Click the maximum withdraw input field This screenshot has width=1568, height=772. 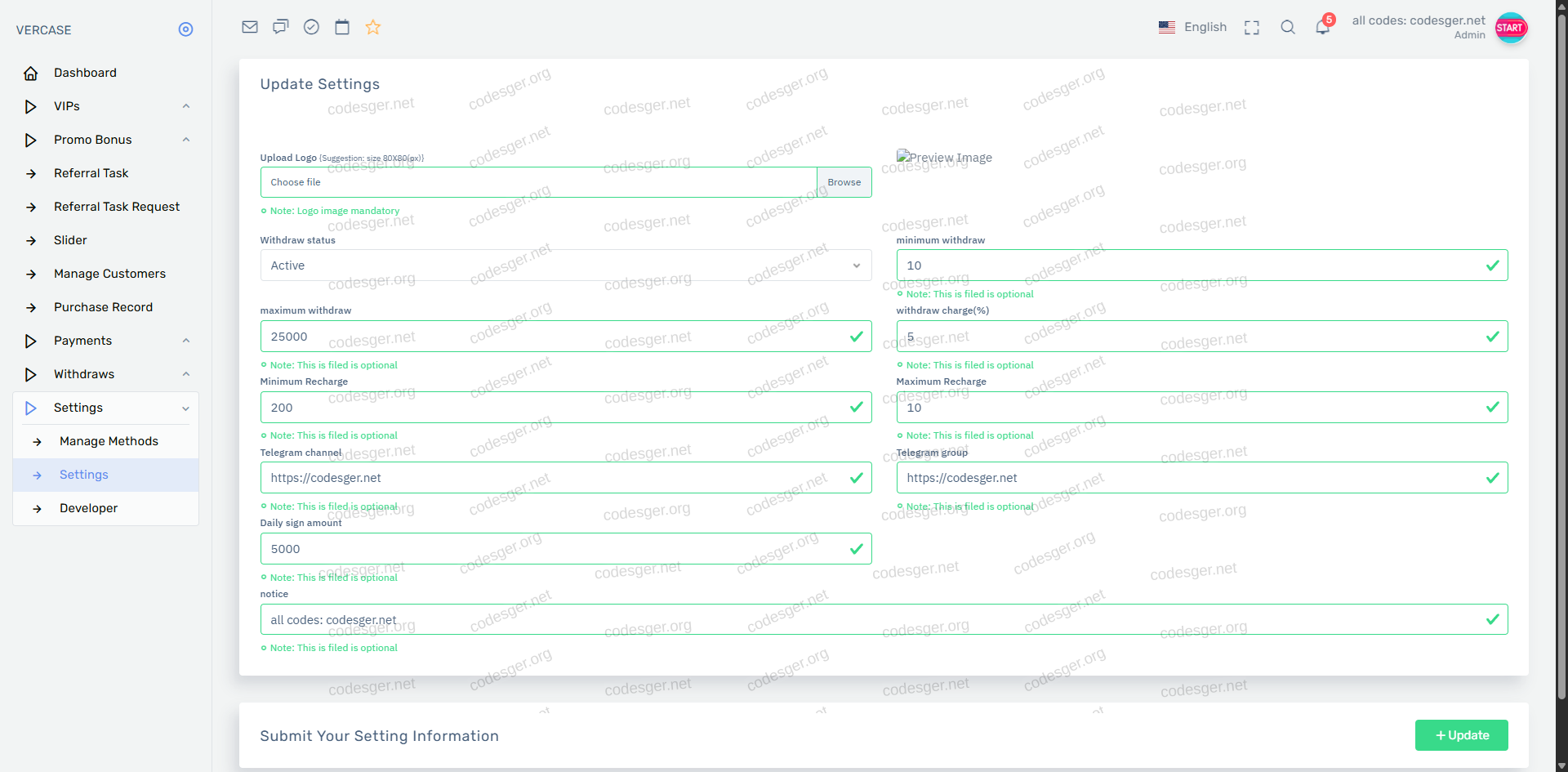tap(555, 337)
